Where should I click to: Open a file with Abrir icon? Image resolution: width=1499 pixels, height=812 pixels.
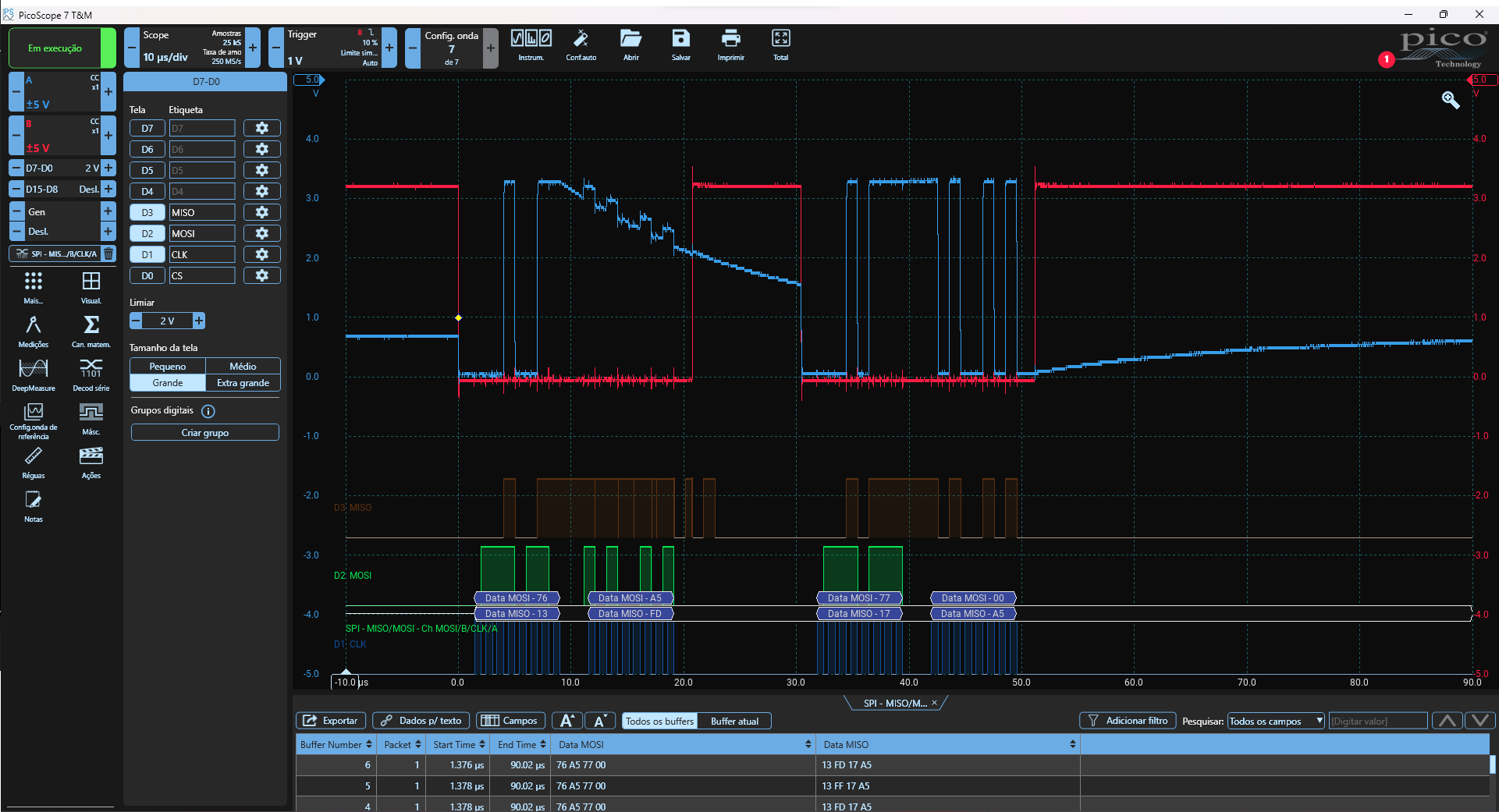point(631,44)
